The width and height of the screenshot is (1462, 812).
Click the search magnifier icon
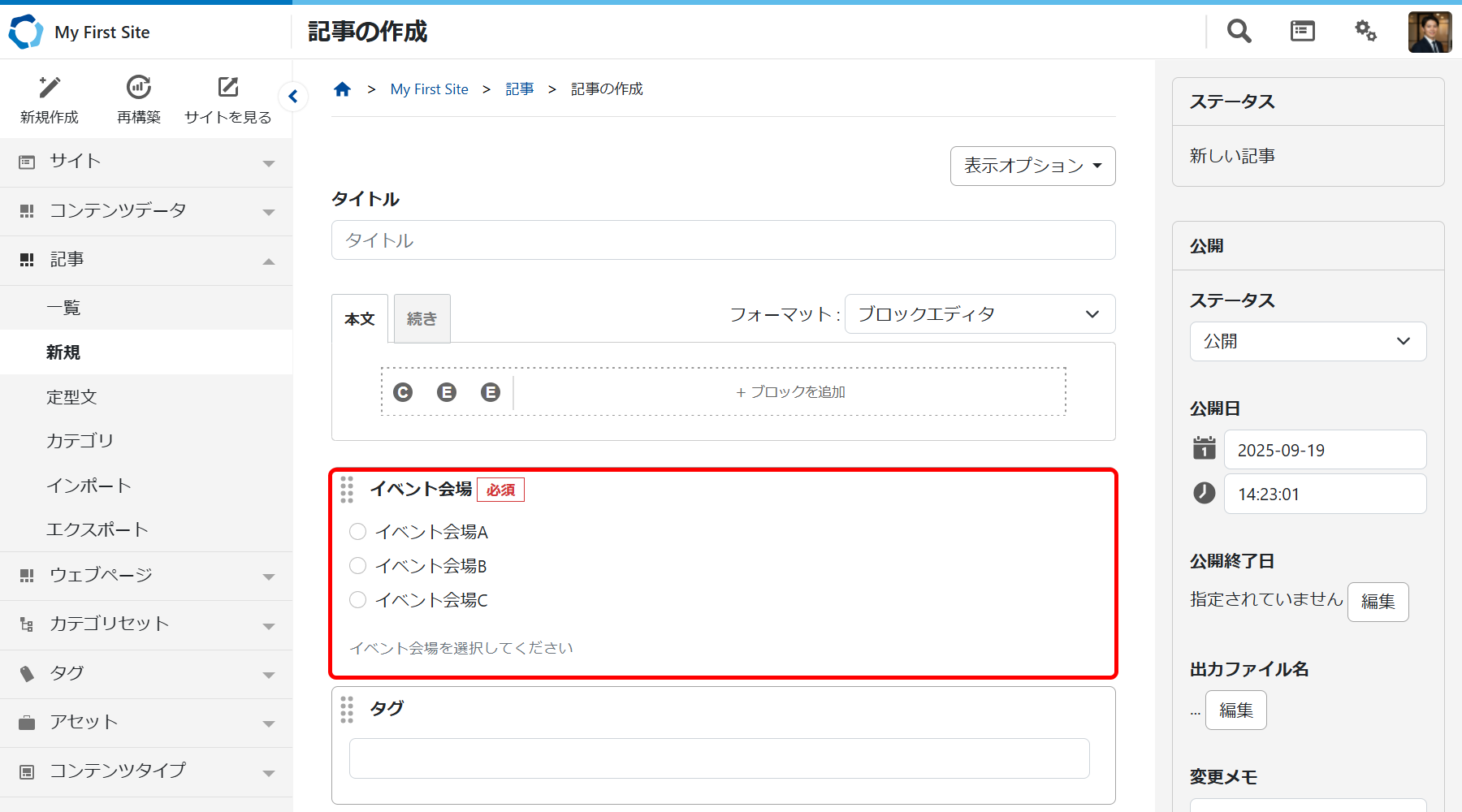click(1239, 32)
